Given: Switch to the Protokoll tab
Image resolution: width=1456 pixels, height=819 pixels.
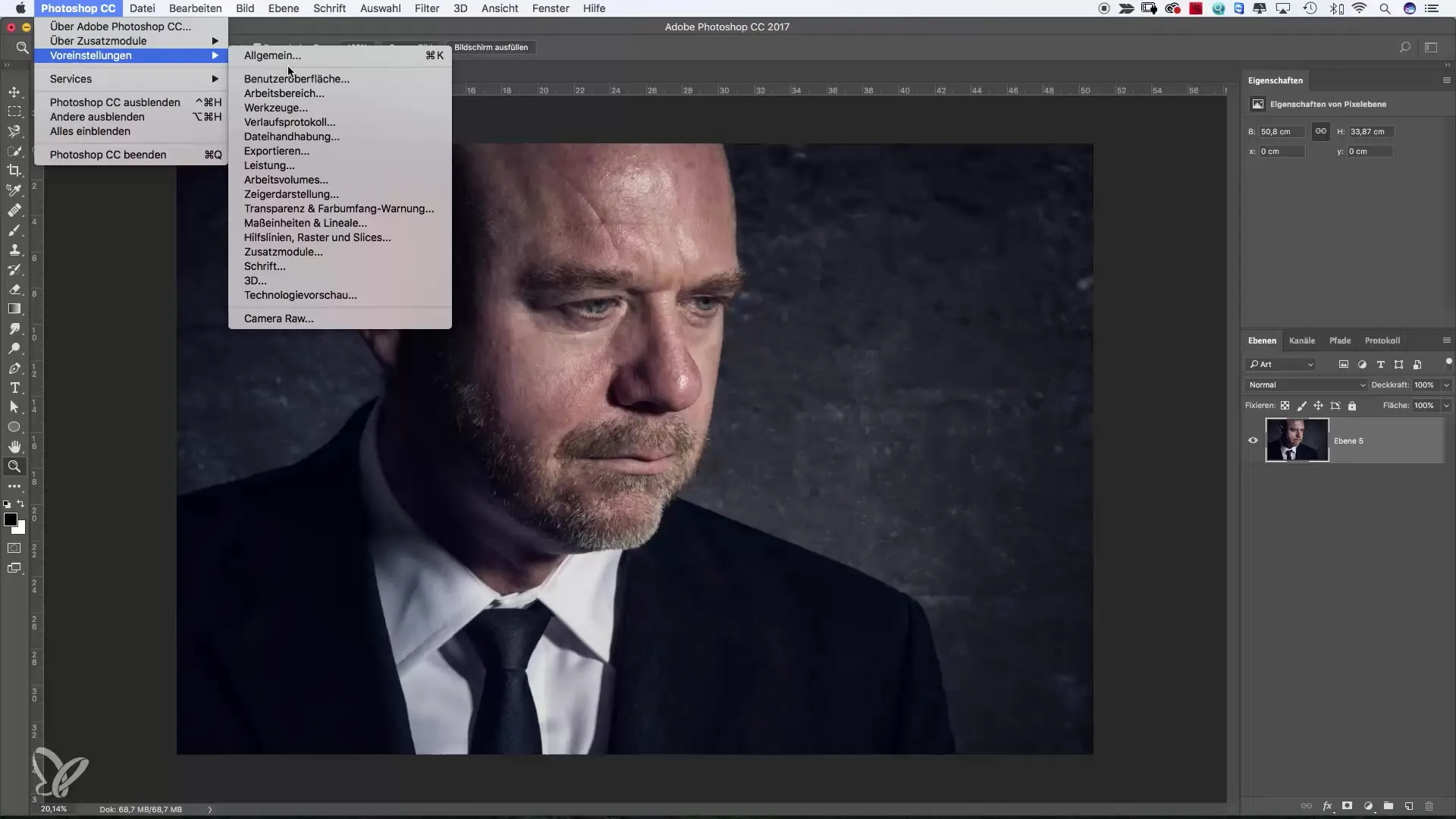Looking at the screenshot, I should coord(1382,340).
